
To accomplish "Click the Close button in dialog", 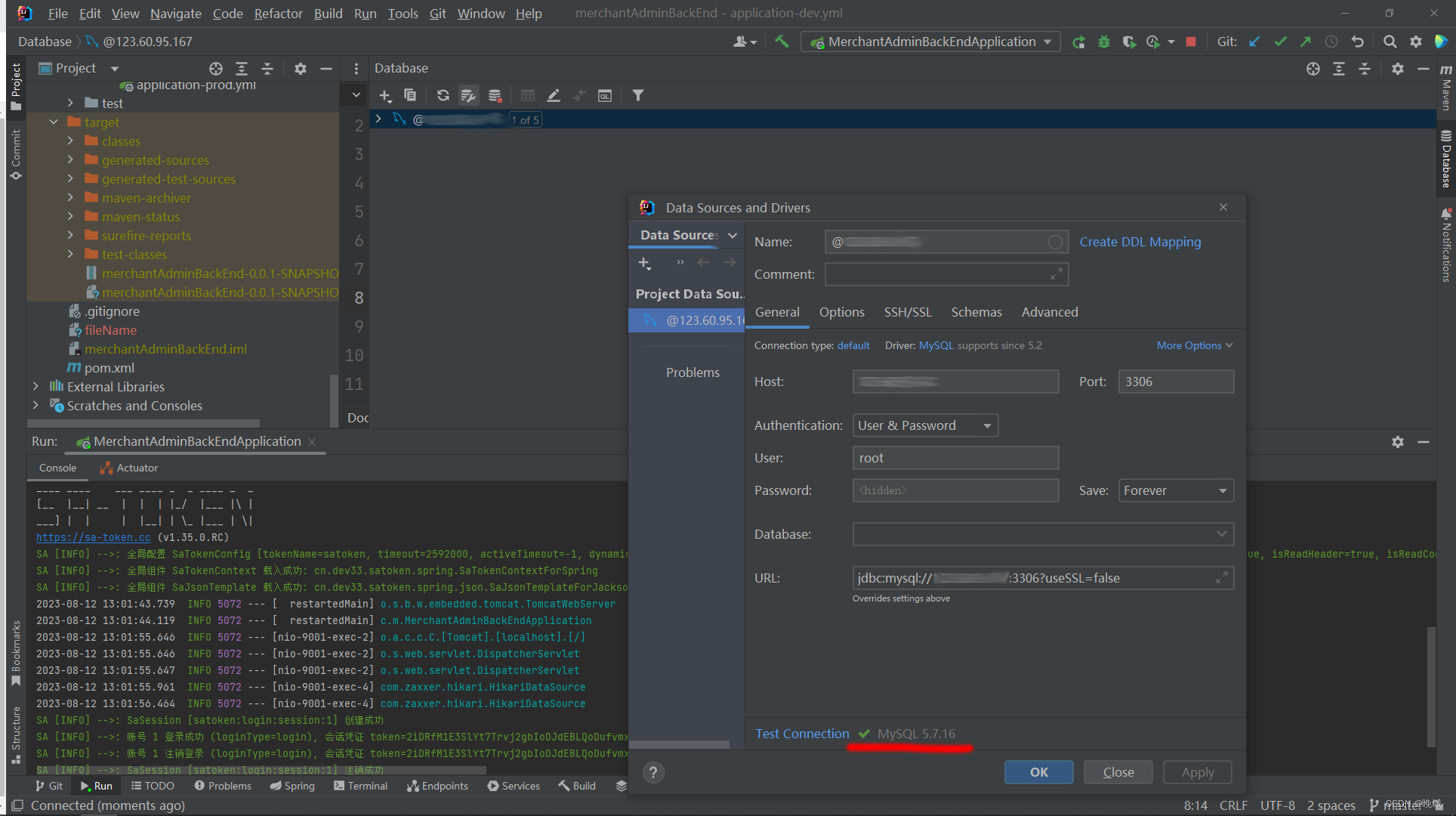I will [x=1118, y=772].
